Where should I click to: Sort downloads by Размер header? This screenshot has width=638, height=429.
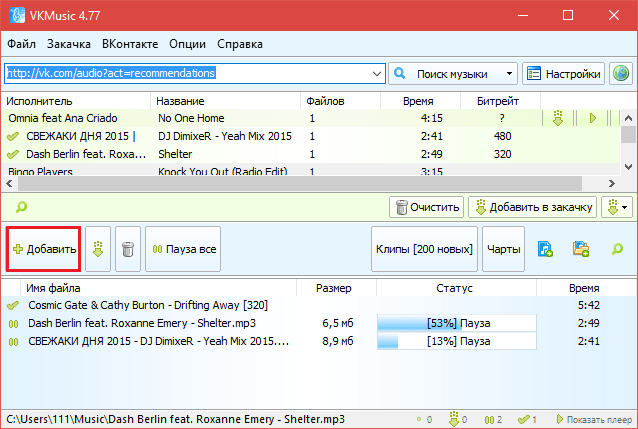pos(336,288)
